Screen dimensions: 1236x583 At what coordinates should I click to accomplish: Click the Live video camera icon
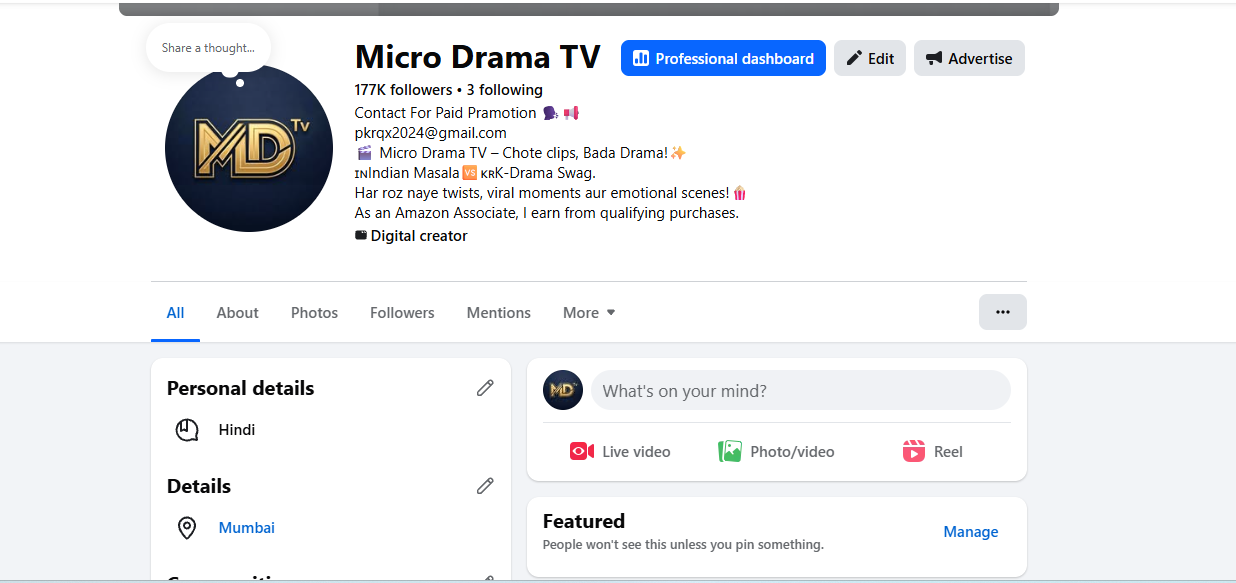point(582,451)
